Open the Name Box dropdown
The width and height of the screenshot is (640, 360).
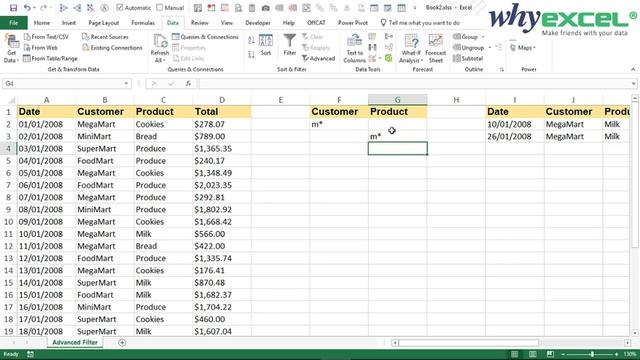[126, 84]
